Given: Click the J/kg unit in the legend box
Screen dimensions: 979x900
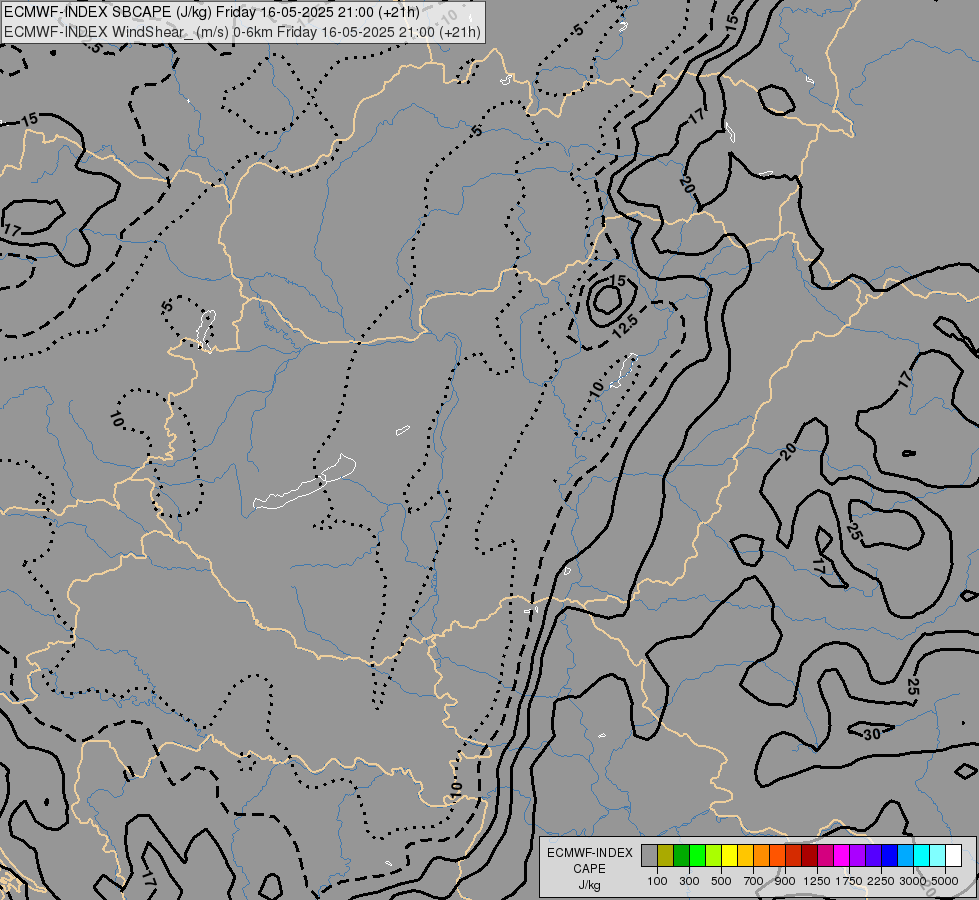Looking at the screenshot, I should click(x=589, y=885).
